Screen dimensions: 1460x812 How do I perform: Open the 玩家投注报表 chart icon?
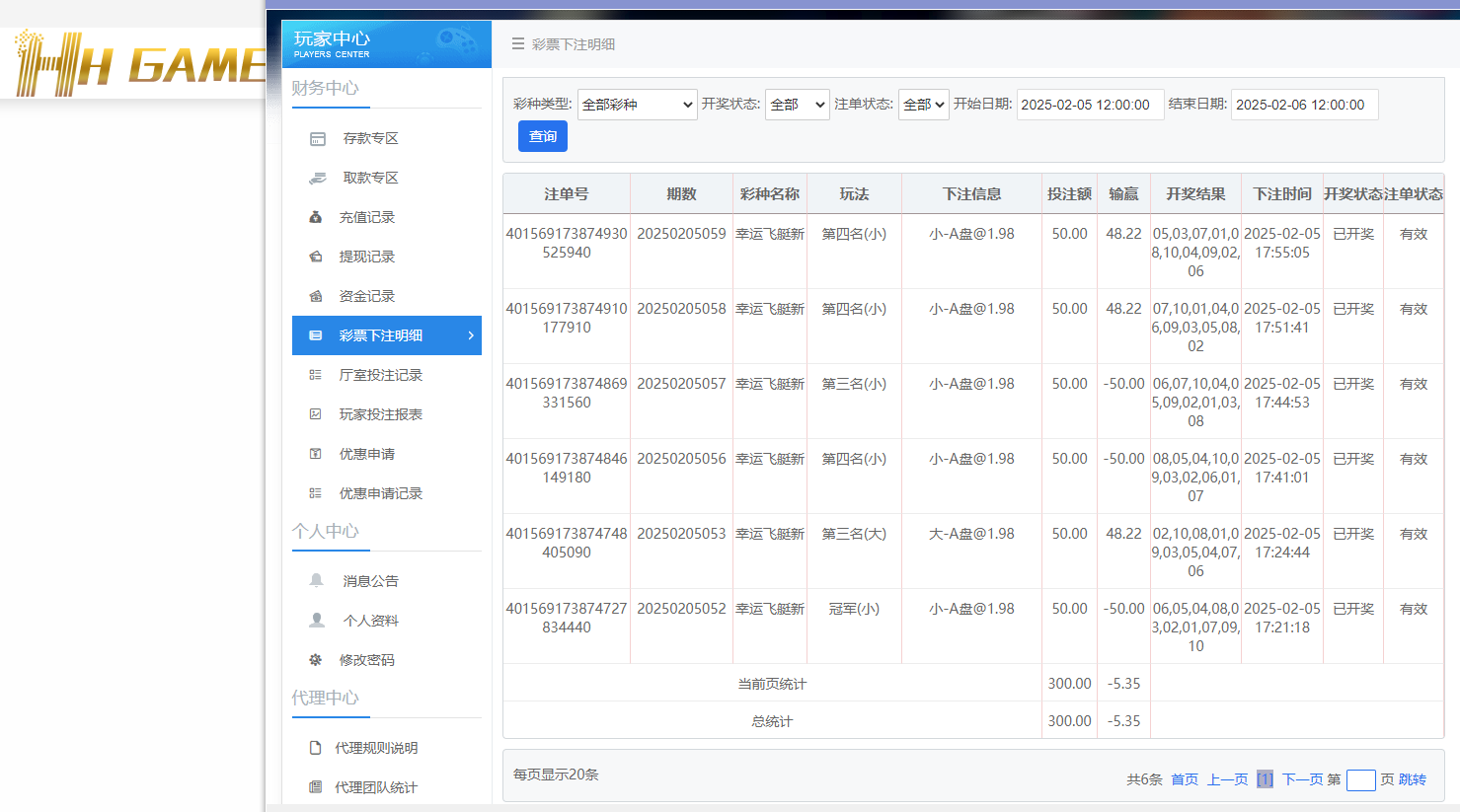point(316,414)
